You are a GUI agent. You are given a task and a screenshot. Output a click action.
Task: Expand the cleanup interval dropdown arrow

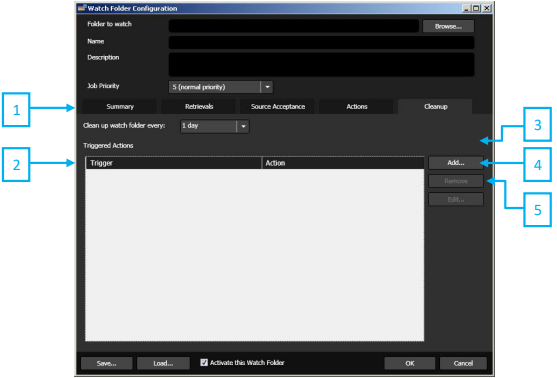(243, 126)
